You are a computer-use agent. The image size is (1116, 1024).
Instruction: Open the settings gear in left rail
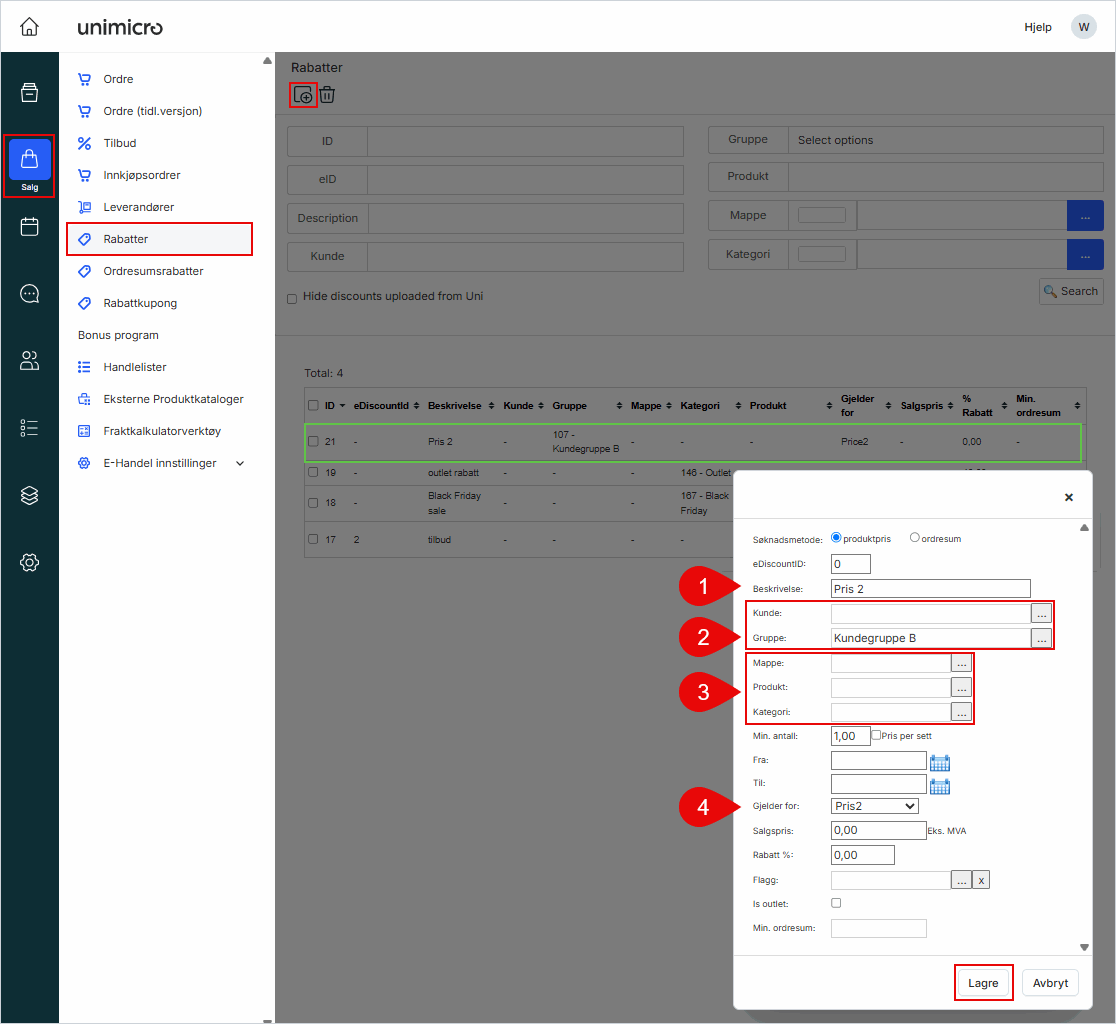click(x=29, y=562)
